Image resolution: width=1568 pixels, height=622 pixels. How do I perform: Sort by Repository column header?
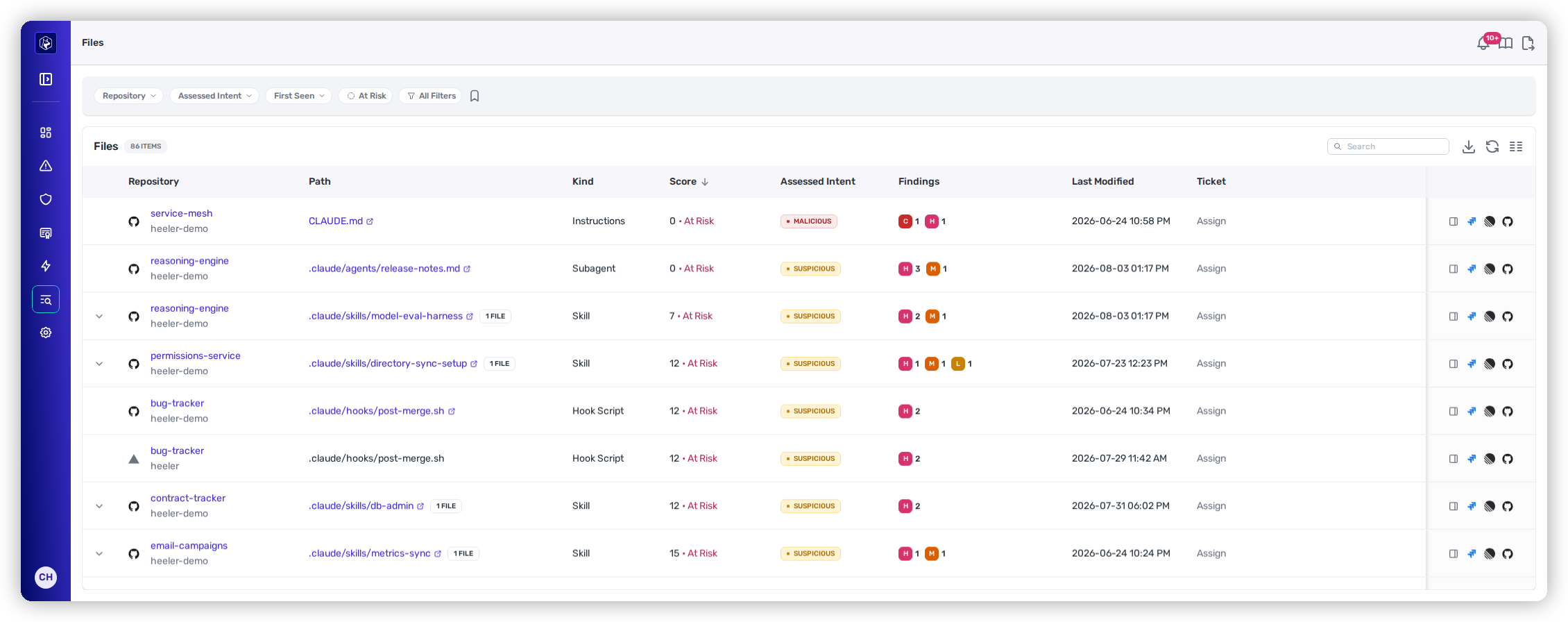[153, 181]
